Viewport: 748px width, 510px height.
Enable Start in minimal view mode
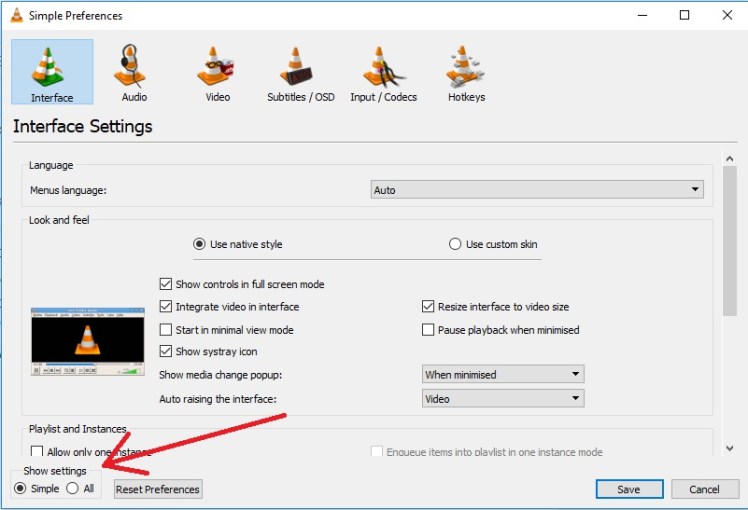point(166,330)
